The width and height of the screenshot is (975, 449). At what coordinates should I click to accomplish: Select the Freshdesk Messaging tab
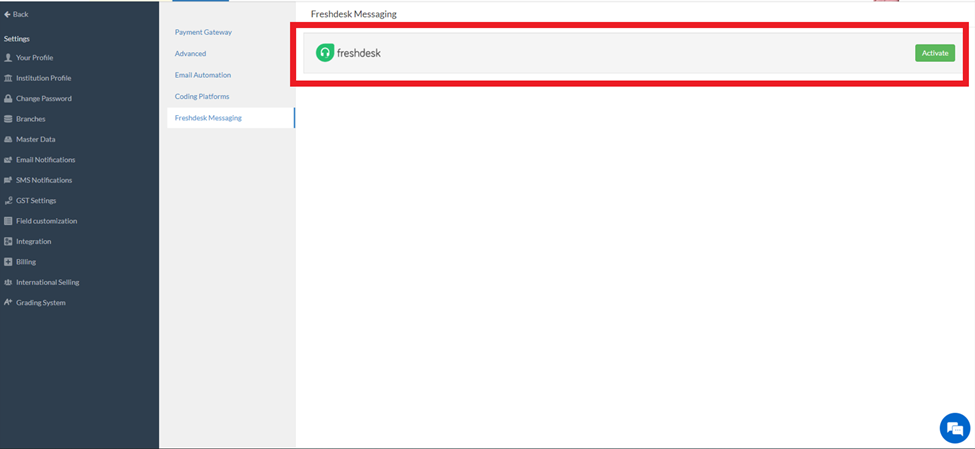click(x=231, y=118)
